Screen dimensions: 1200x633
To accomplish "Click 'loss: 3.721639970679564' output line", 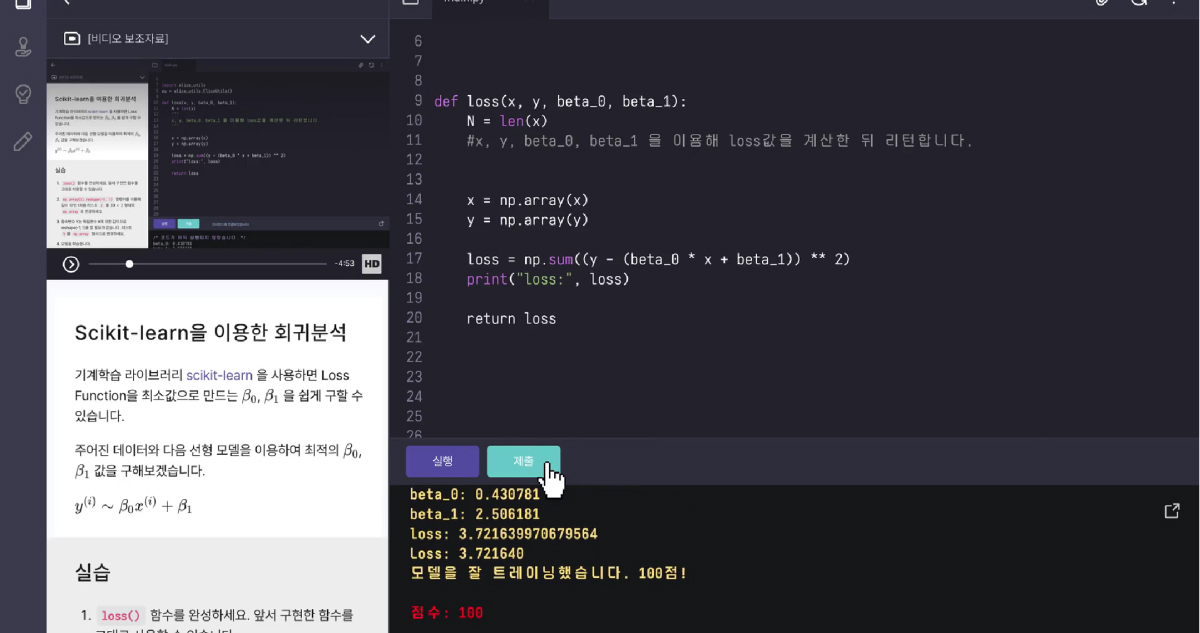I will 504,534.
